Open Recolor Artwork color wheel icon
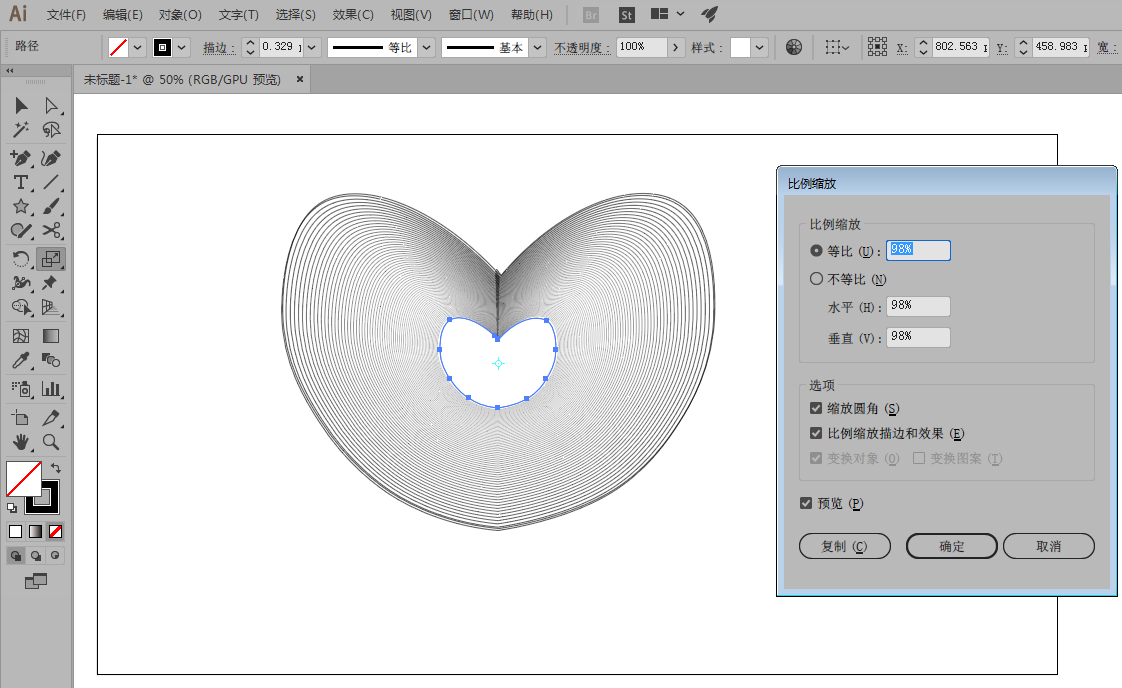The height and width of the screenshot is (688, 1122). (794, 47)
